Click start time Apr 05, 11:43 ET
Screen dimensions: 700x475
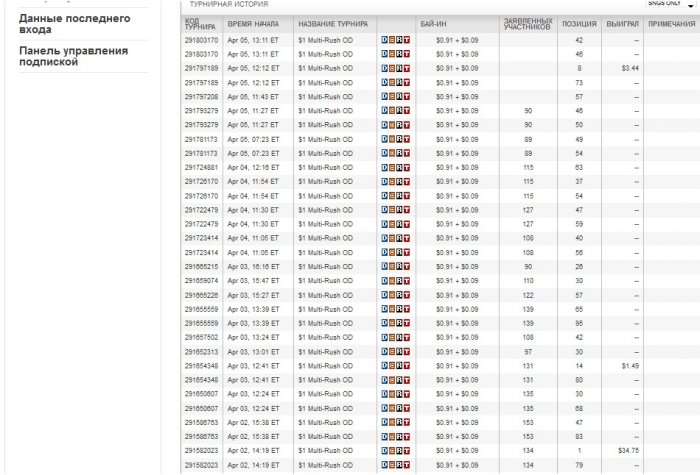click(253, 97)
